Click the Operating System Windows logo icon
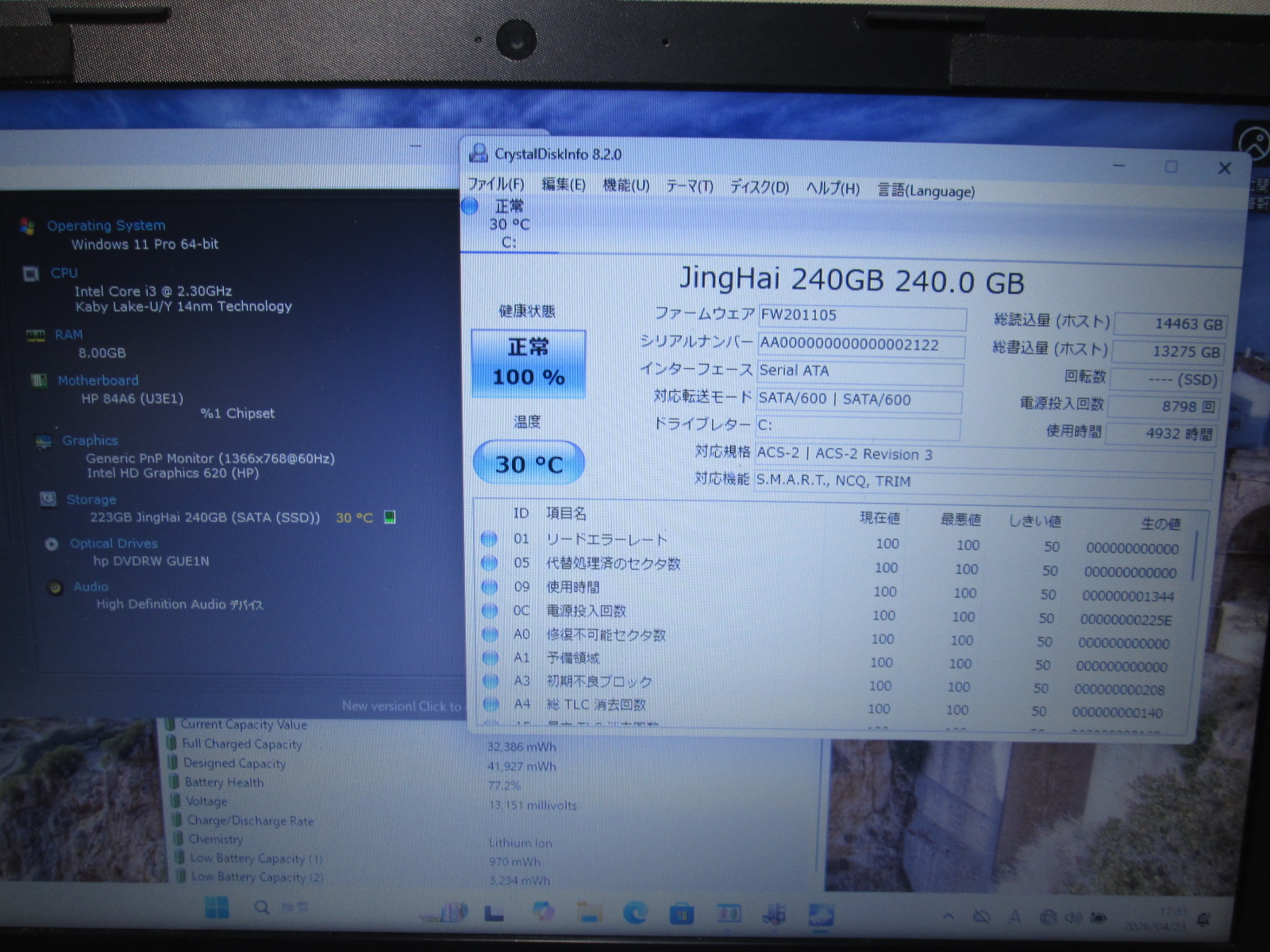The image size is (1270, 952). 27,227
